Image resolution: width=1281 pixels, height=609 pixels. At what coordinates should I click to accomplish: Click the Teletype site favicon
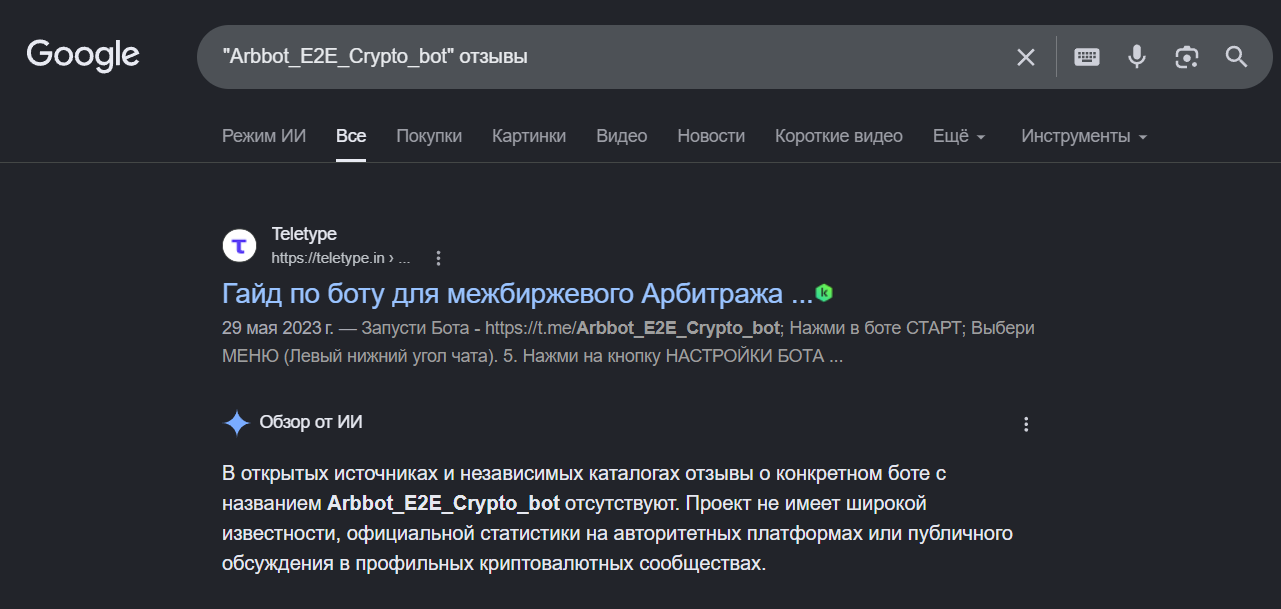click(240, 245)
